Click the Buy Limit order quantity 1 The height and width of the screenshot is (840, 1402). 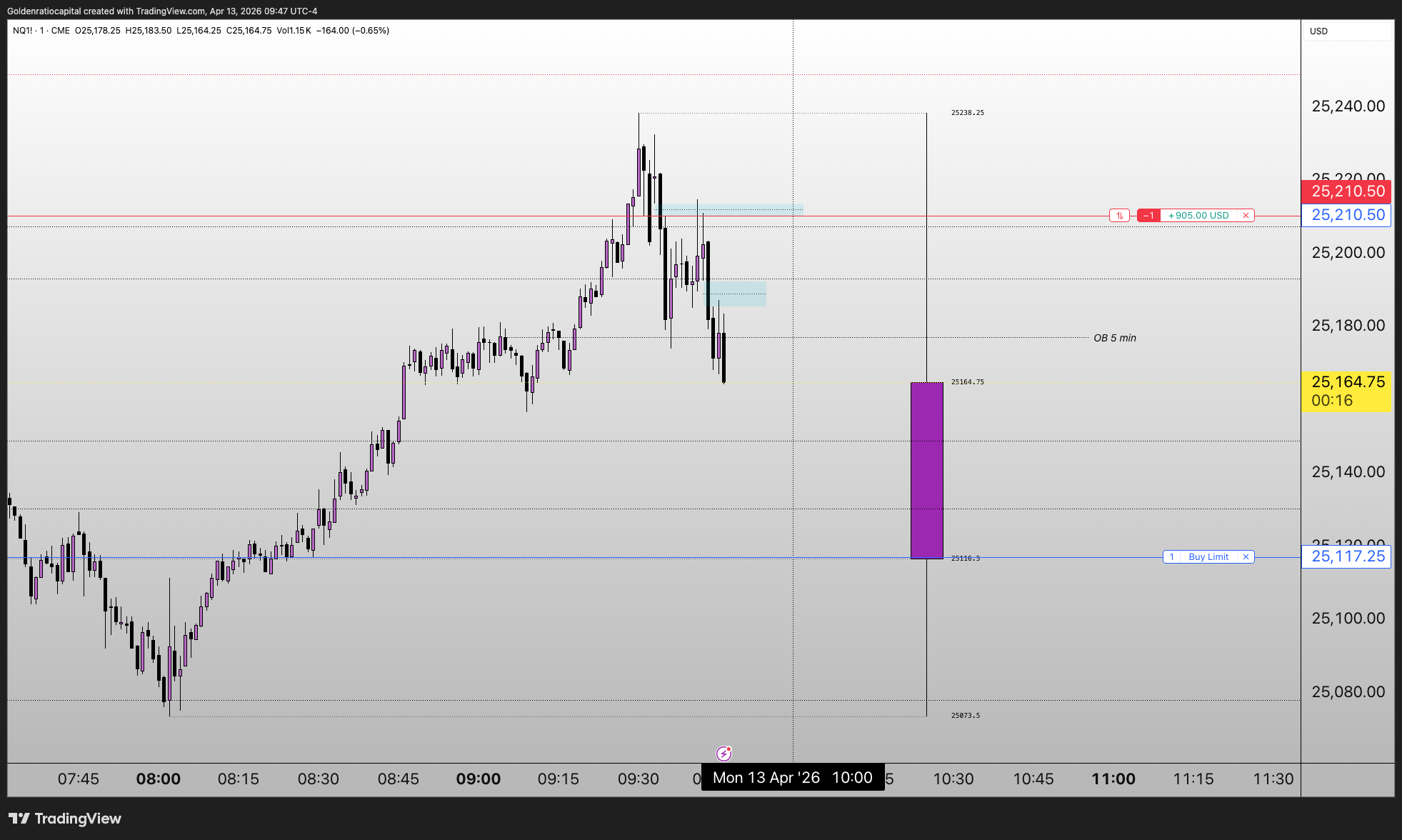[1171, 556]
